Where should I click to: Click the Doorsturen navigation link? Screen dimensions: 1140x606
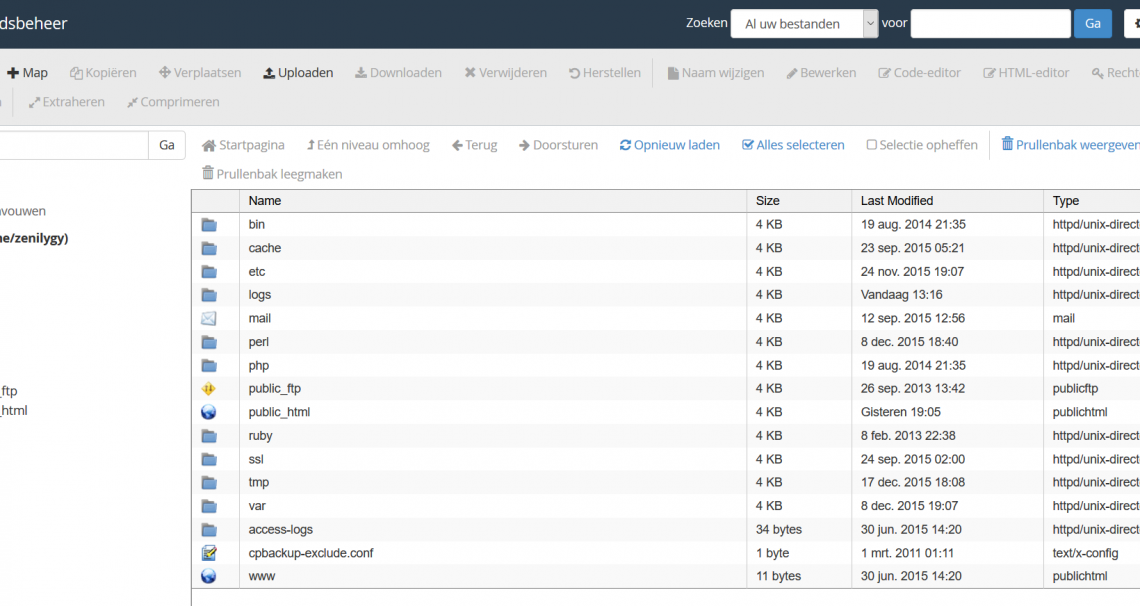point(558,145)
